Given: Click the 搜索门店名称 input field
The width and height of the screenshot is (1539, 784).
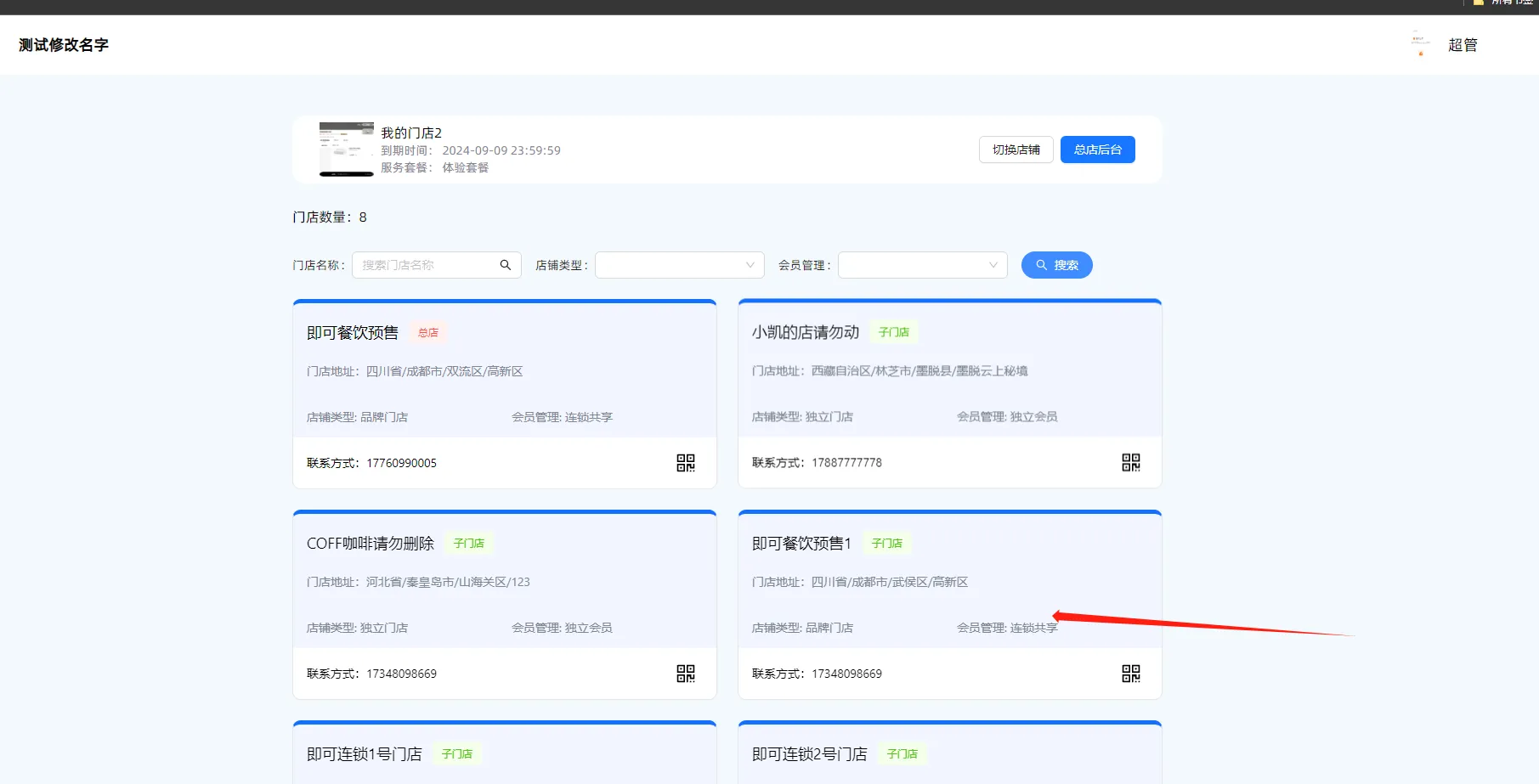Looking at the screenshot, I should coord(425,264).
